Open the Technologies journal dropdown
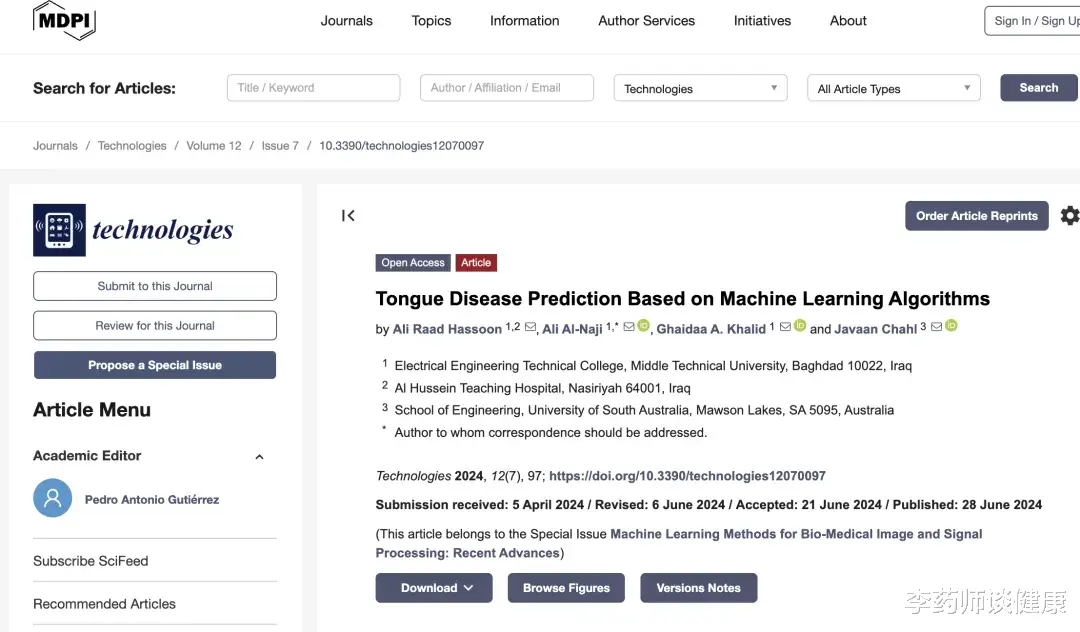This screenshot has height=632, width=1080. click(700, 88)
